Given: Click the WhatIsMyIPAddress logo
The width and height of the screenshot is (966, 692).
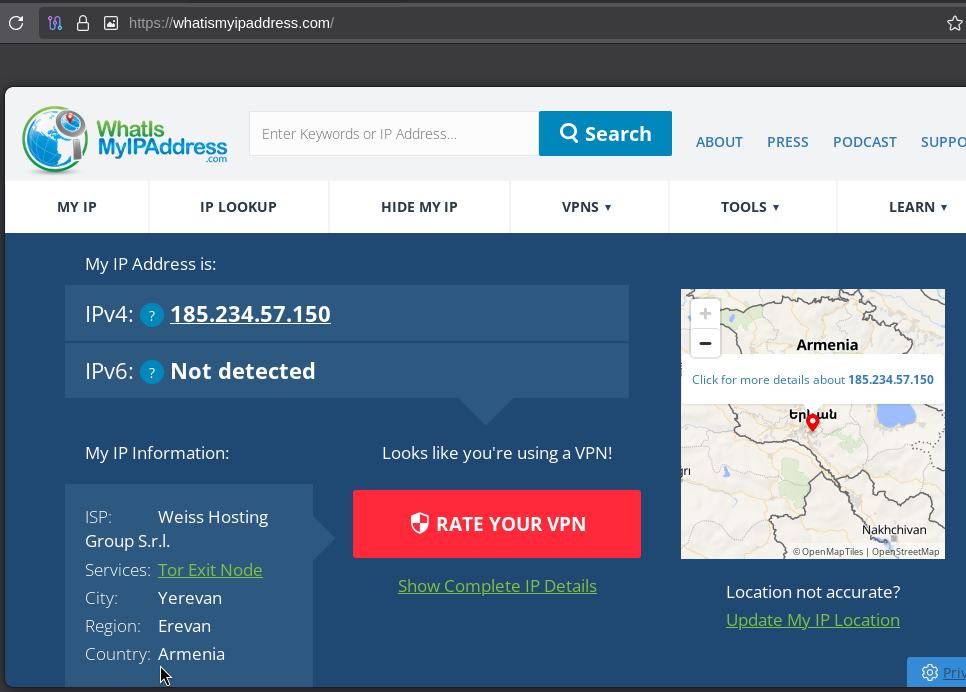Looking at the screenshot, I should (x=125, y=139).
